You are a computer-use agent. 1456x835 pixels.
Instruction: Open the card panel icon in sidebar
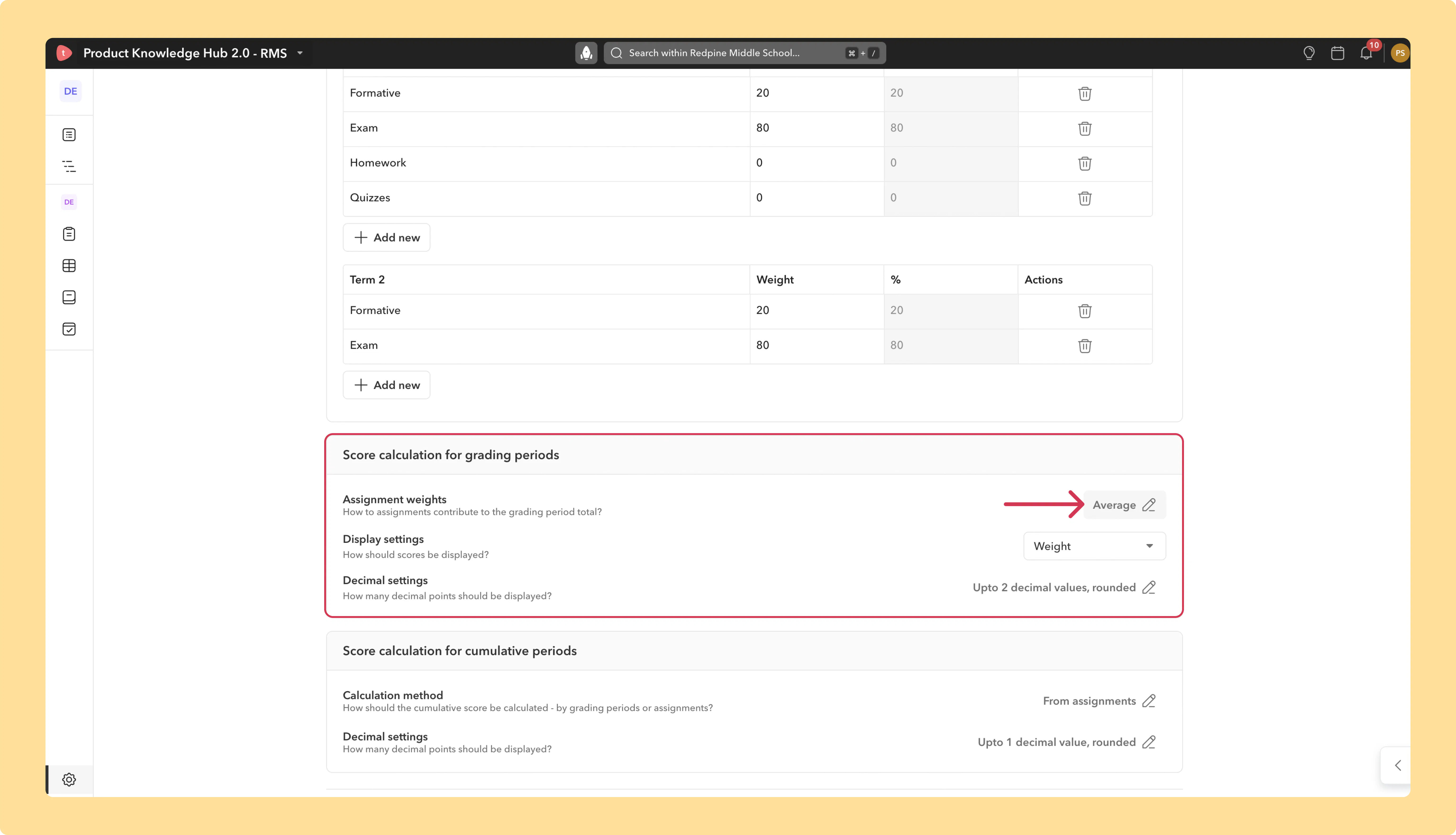pos(69,297)
